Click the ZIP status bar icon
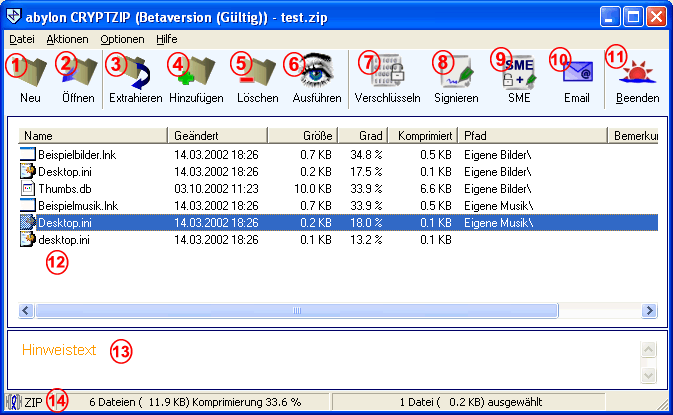This screenshot has height=415, width=673. point(13,402)
